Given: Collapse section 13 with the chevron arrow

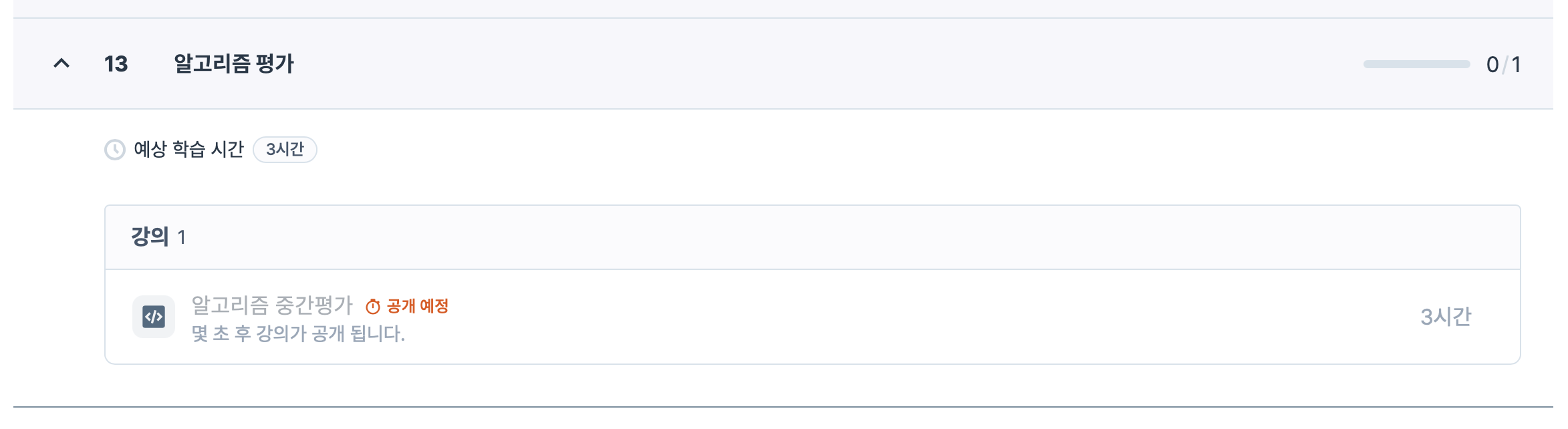Looking at the screenshot, I should click(x=61, y=63).
